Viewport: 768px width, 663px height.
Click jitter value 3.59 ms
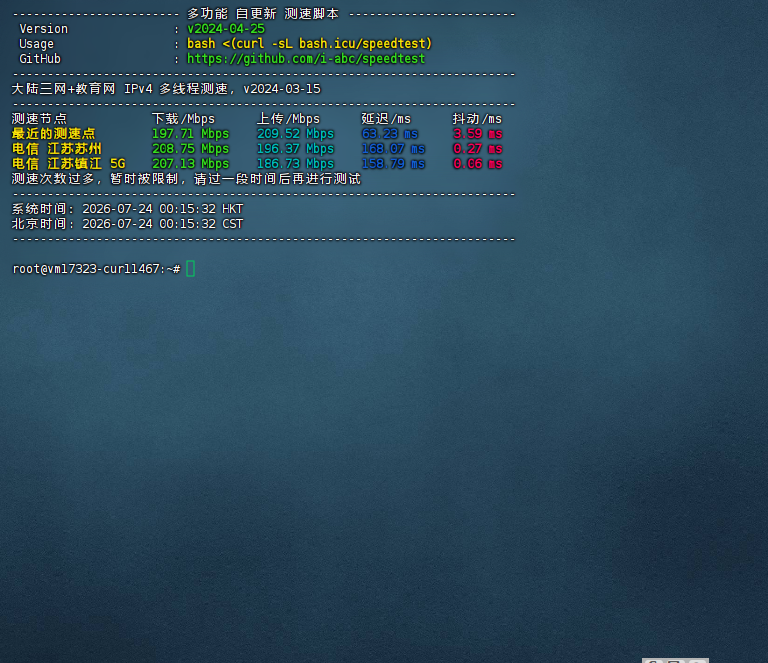[x=478, y=134]
